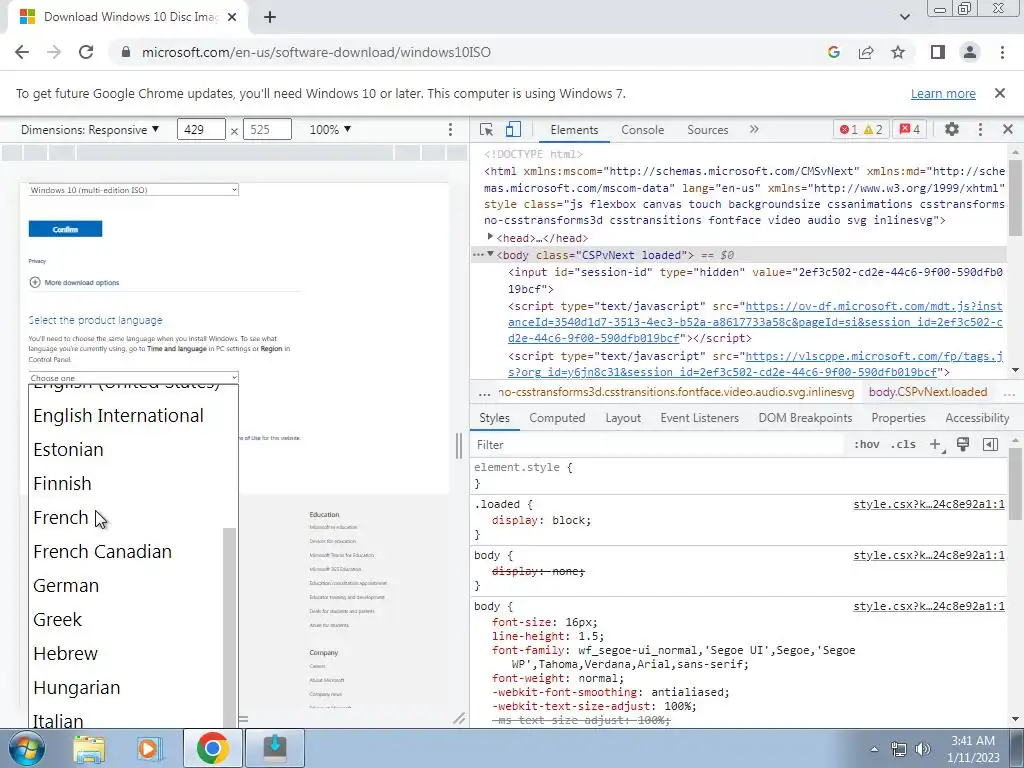Switch to the Elements panel
Image resolution: width=1024 pixels, height=768 pixels.
point(574,130)
